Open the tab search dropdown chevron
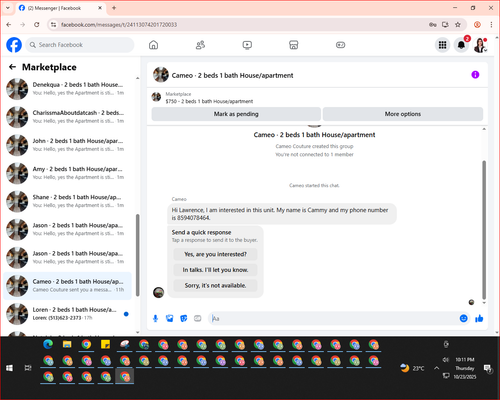This screenshot has height=400, width=500. [8, 8]
